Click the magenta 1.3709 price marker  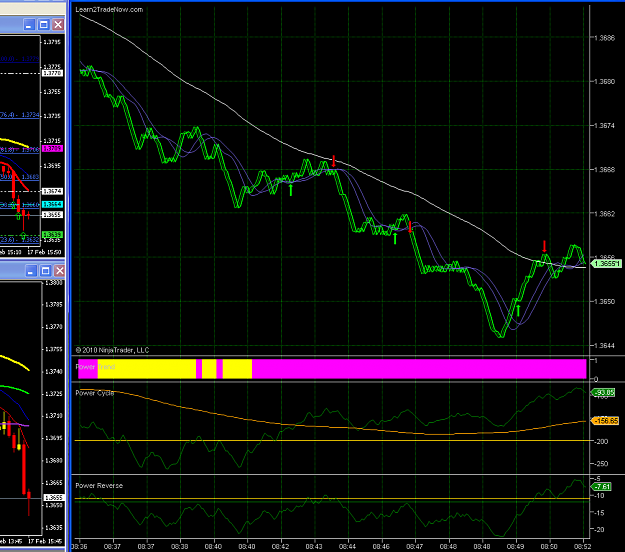pos(52,149)
